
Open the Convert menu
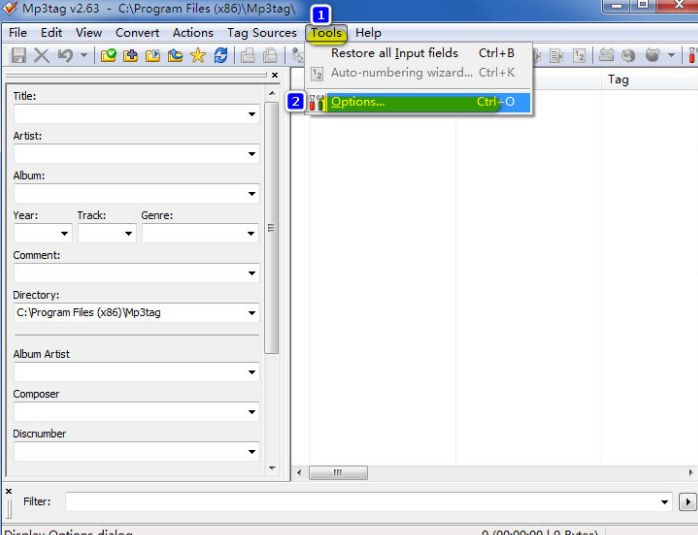137,33
